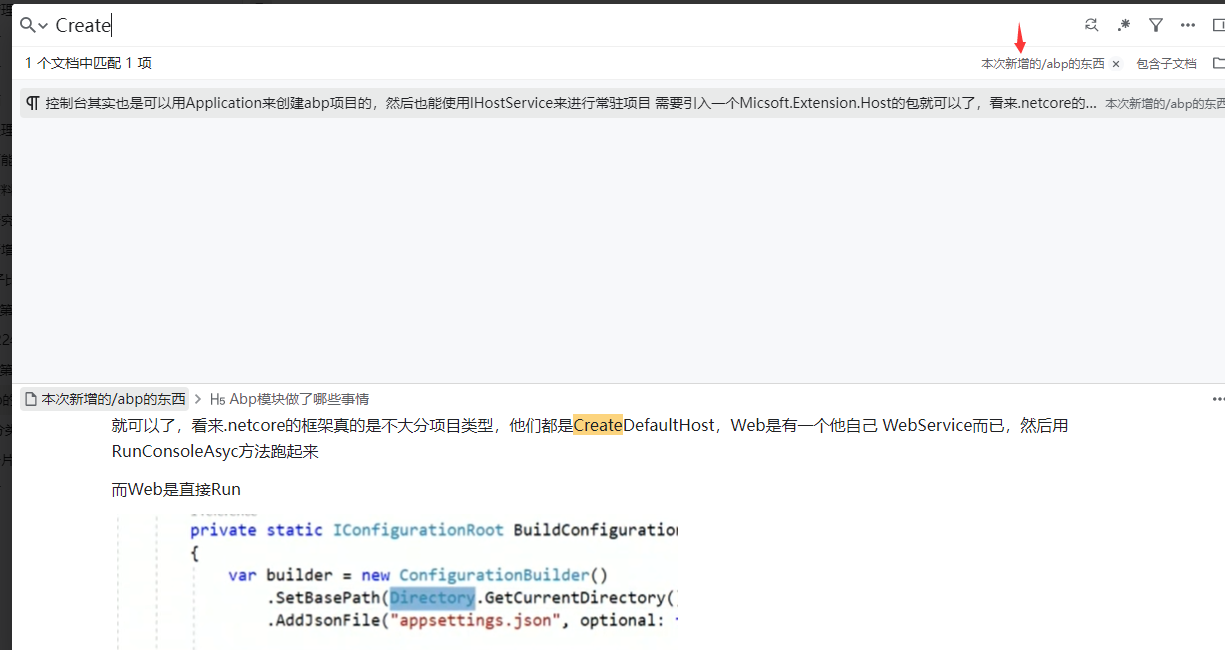Screen dimensions: 1225x650
Task: Remove the 本次新增的/abp的东西 path filter
Action: [x=1116, y=64]
